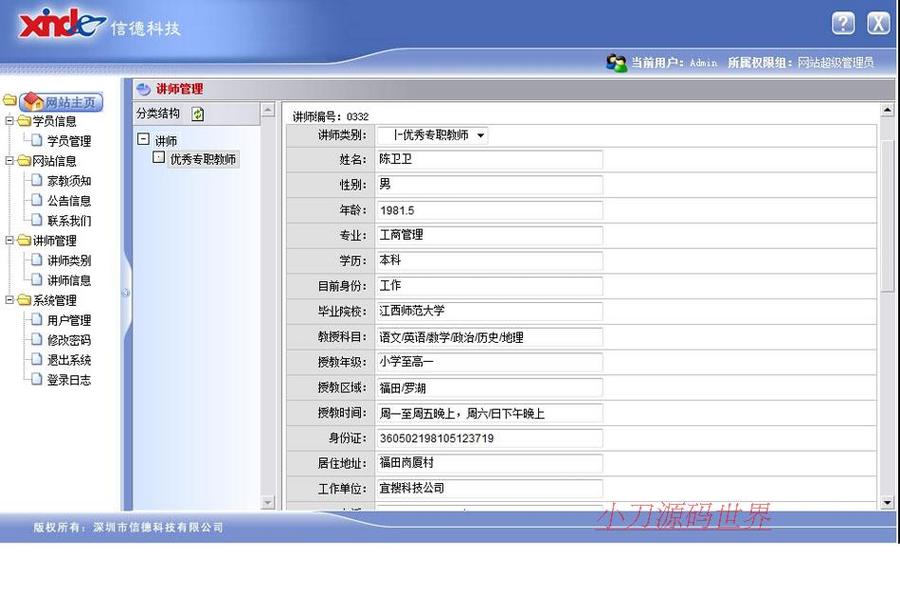Click the folder icon beside 系统管理
The image size is (900, 591).
point(22,300)
